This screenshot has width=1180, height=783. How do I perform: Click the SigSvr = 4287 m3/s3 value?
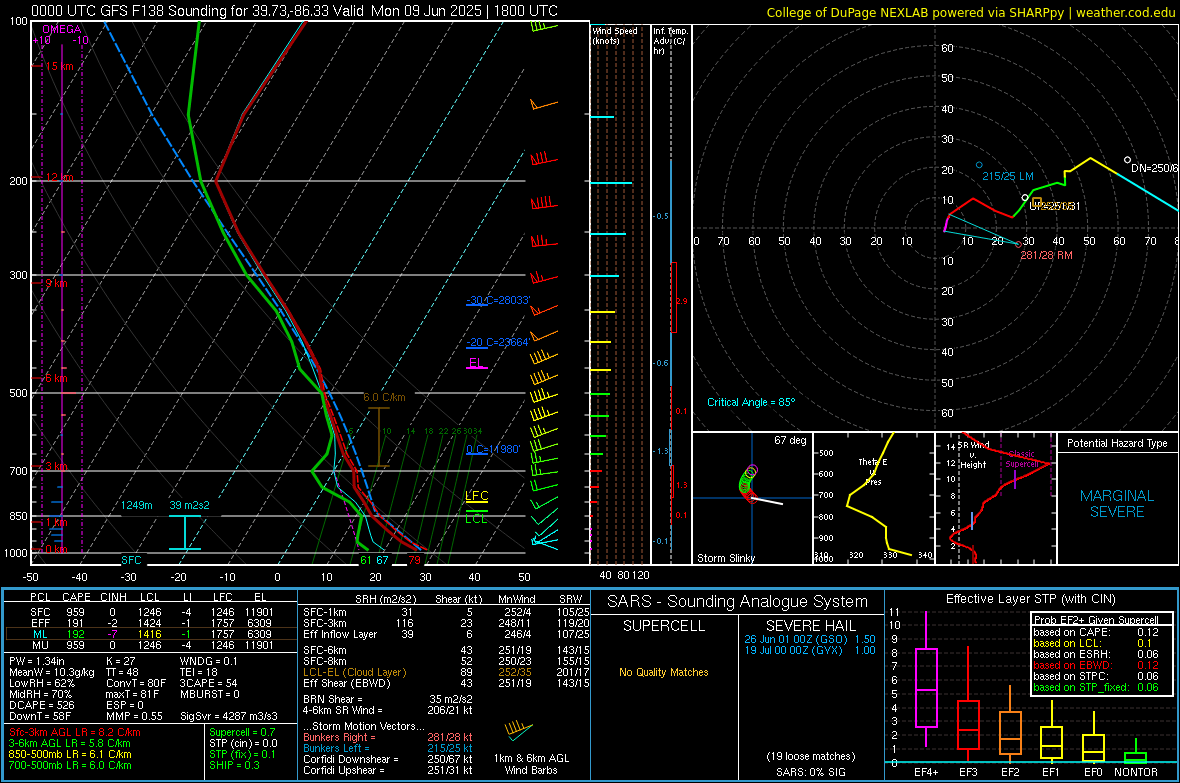(228, 716)
